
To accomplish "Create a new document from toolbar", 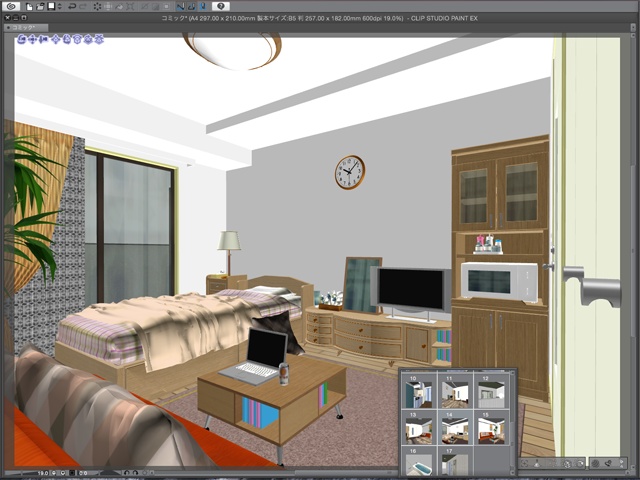I will pyautogui.click(x=29, y=6).
